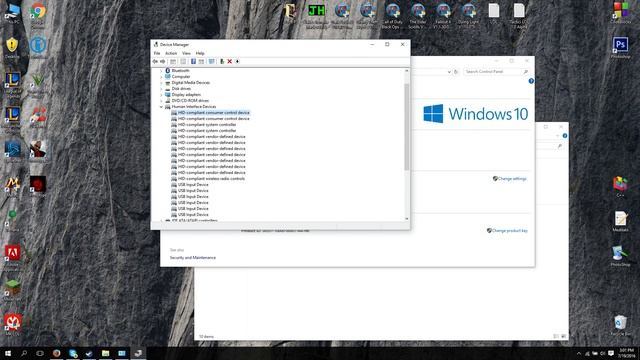Open File Explorer from the taskbar
This screenshot has height=360, width=640.
105,353
